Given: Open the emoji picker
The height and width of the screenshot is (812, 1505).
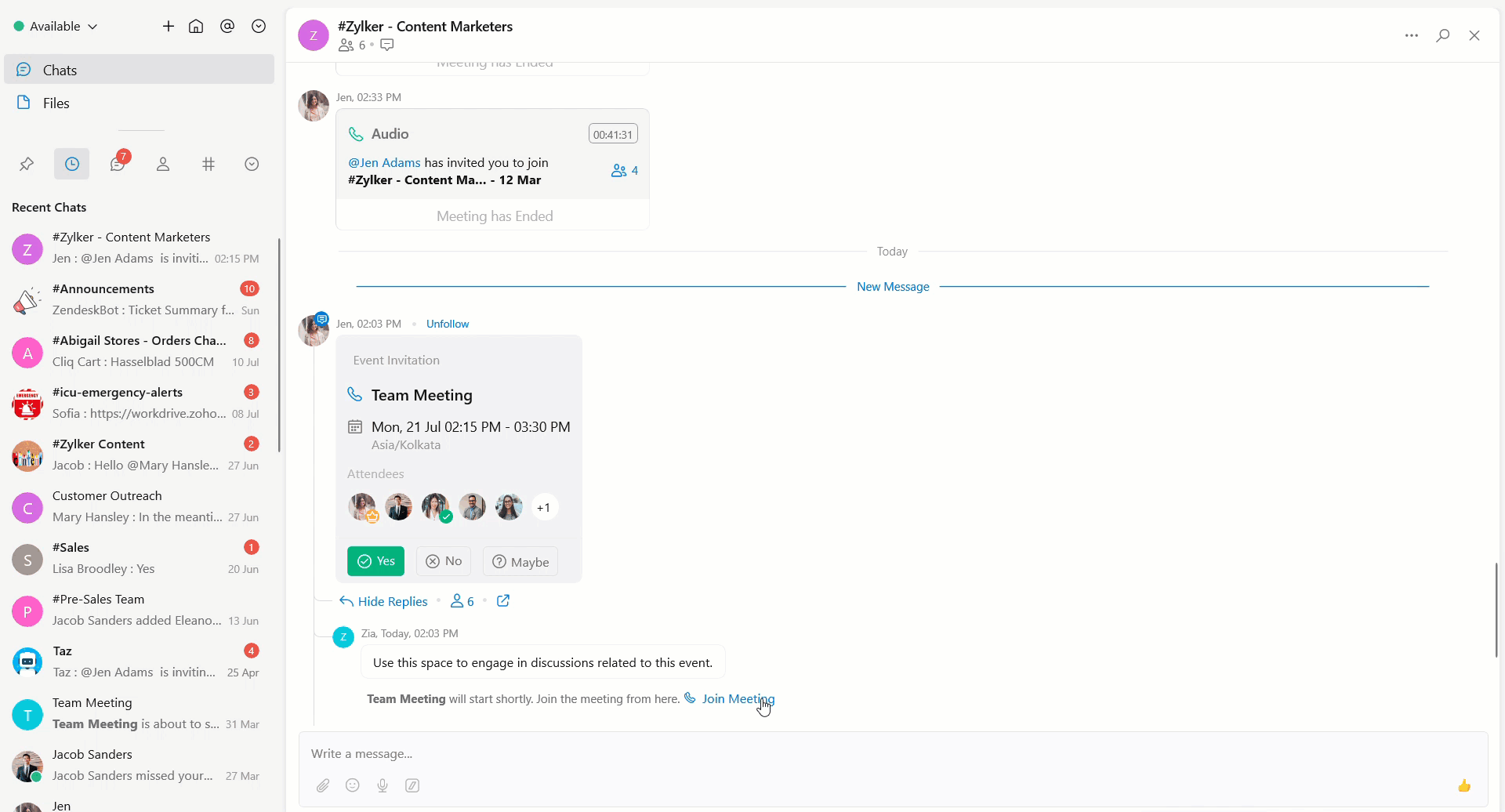Looking at the screenshot, I should tap(353, 785).
